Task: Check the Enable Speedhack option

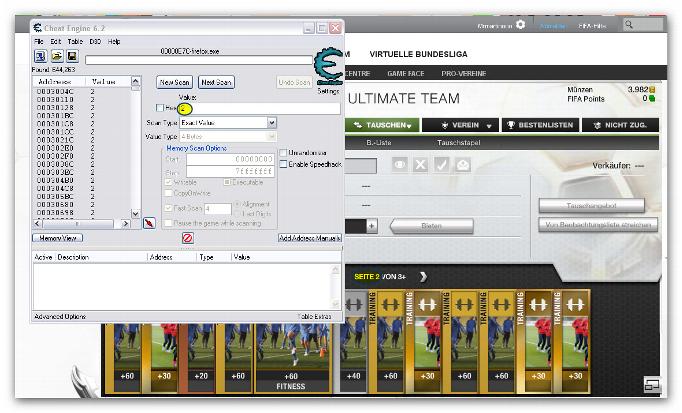Action: click(283, 163)
